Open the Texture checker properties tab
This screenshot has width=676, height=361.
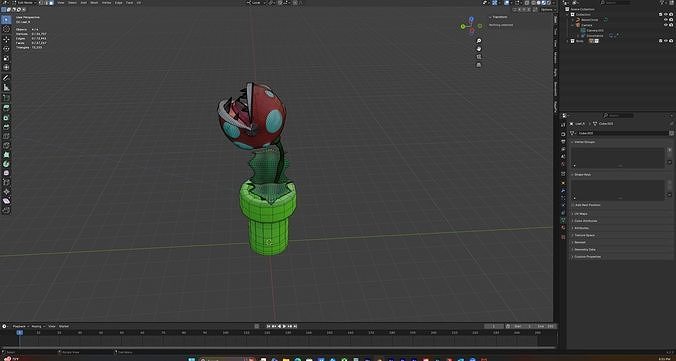pos(563,237)
